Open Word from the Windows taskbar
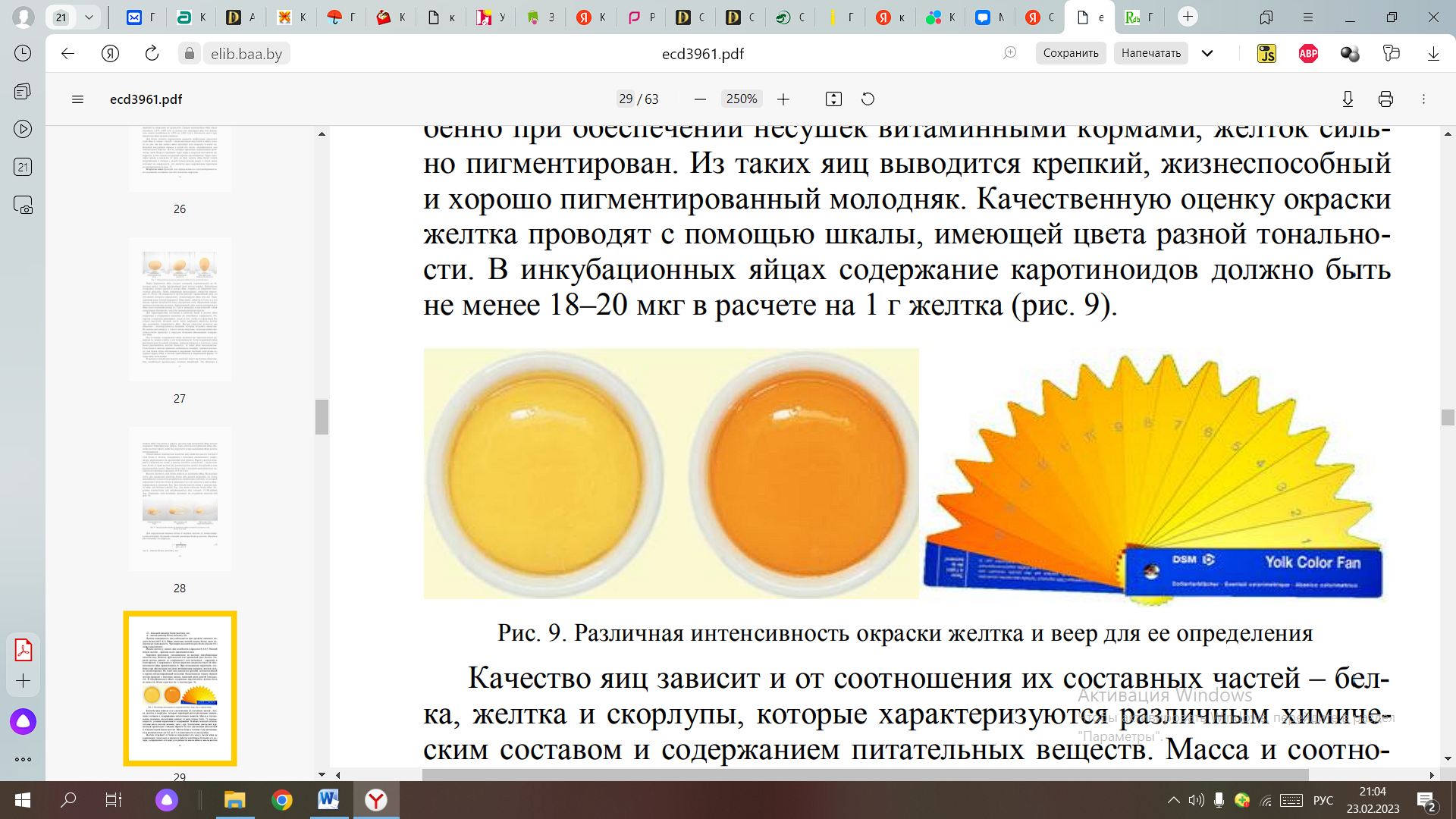Screen dimensions: 1456x819 (328, 799)
